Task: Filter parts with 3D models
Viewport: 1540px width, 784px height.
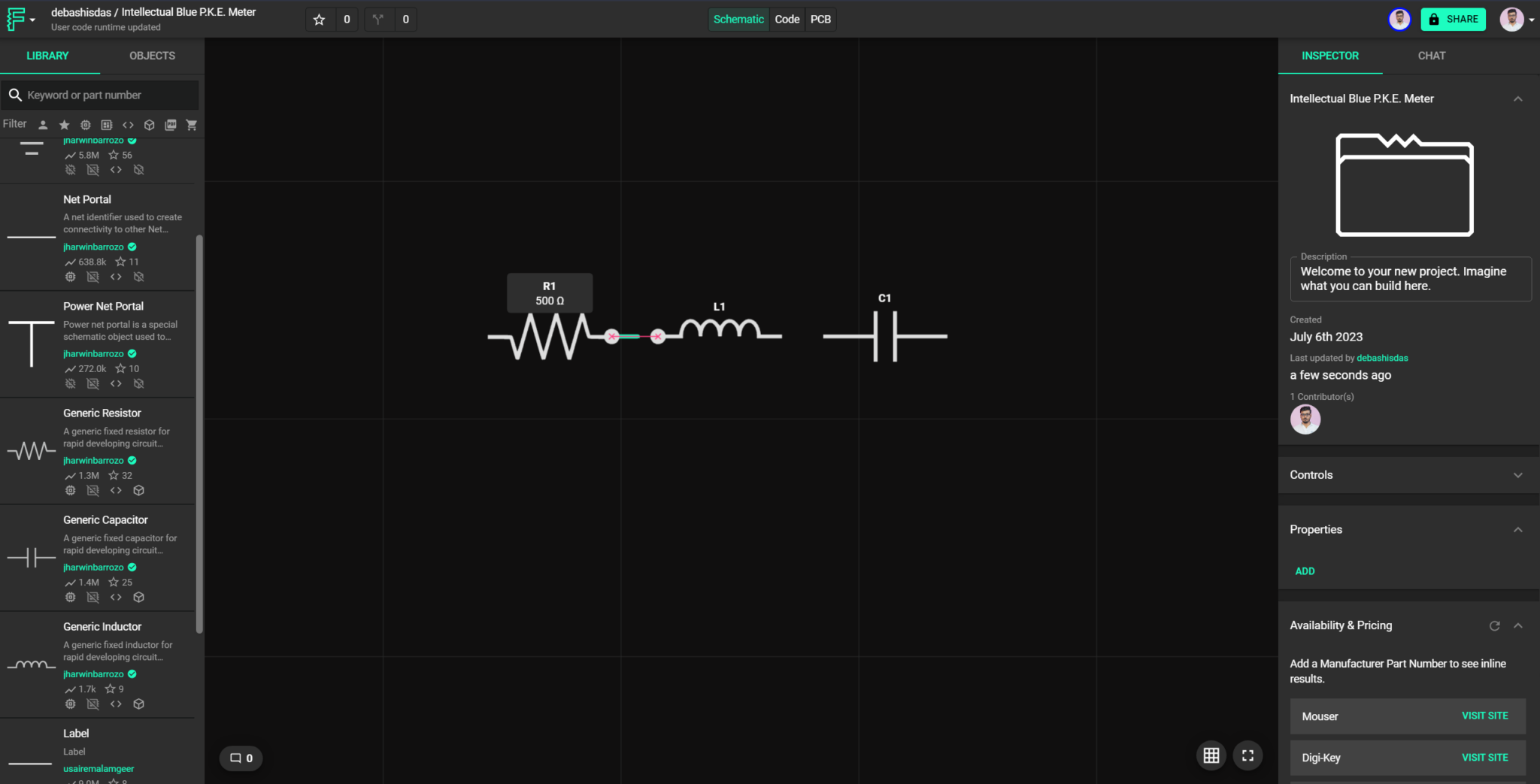Action: 149,125
